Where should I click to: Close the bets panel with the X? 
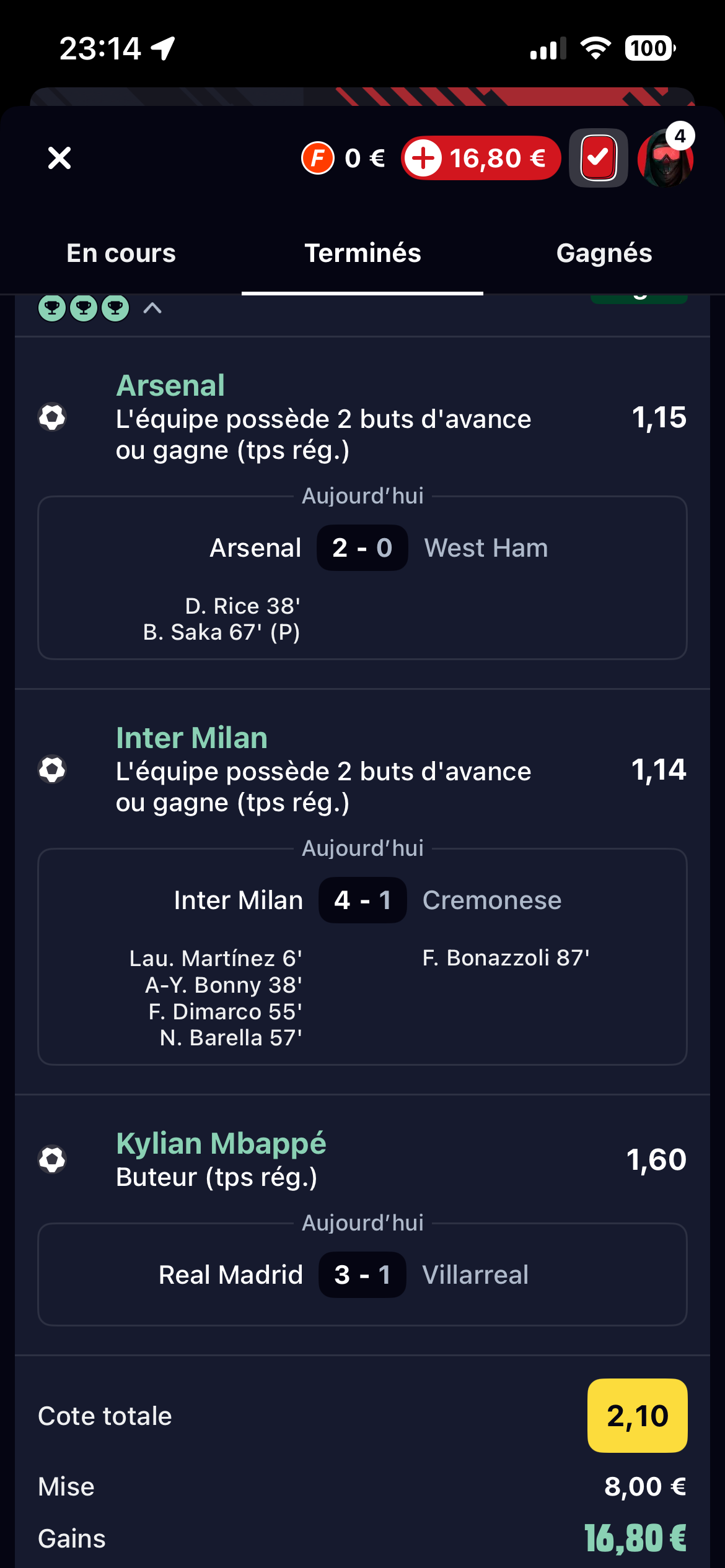59,158
